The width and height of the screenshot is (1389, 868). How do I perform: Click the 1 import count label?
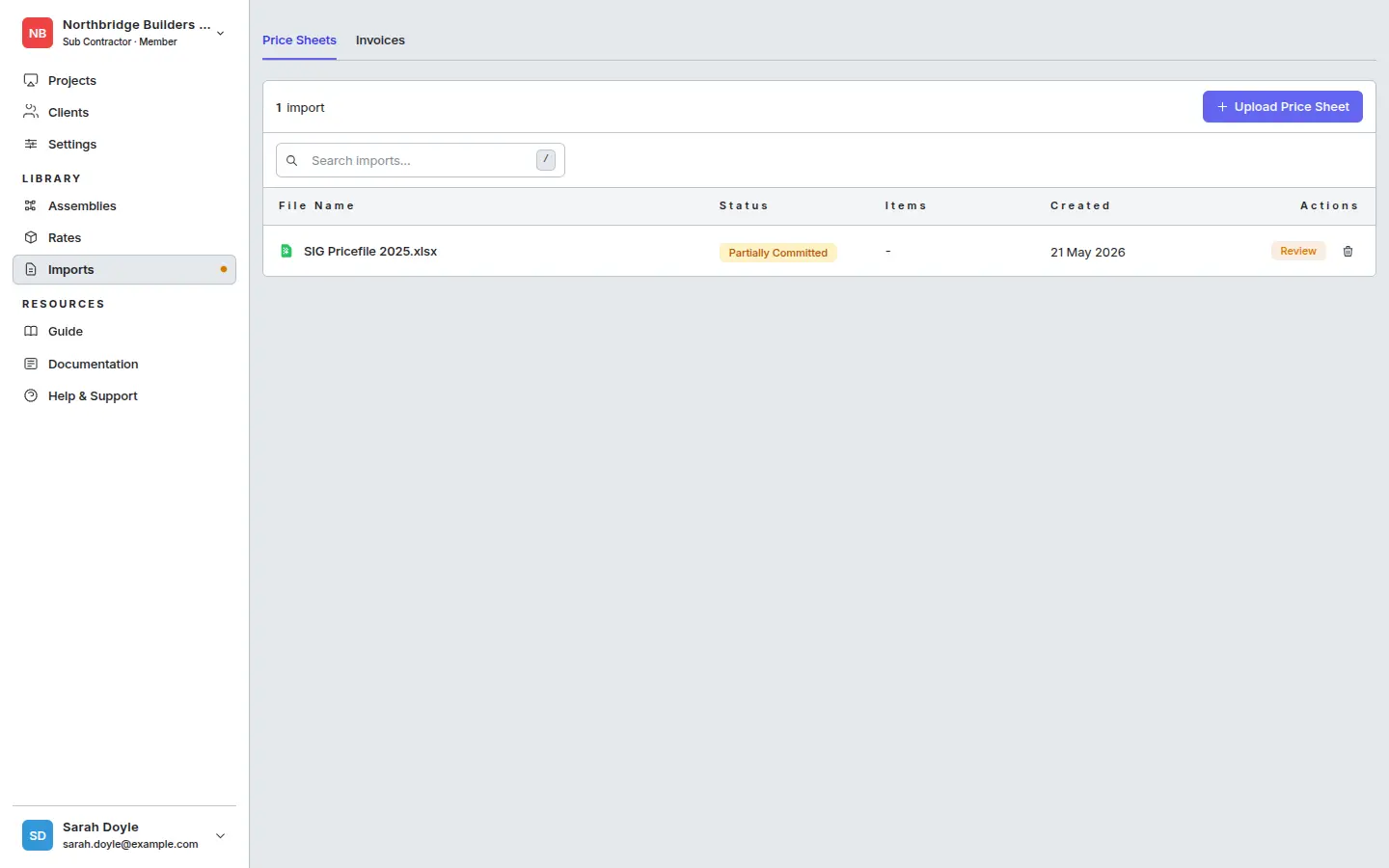[300, 107]
